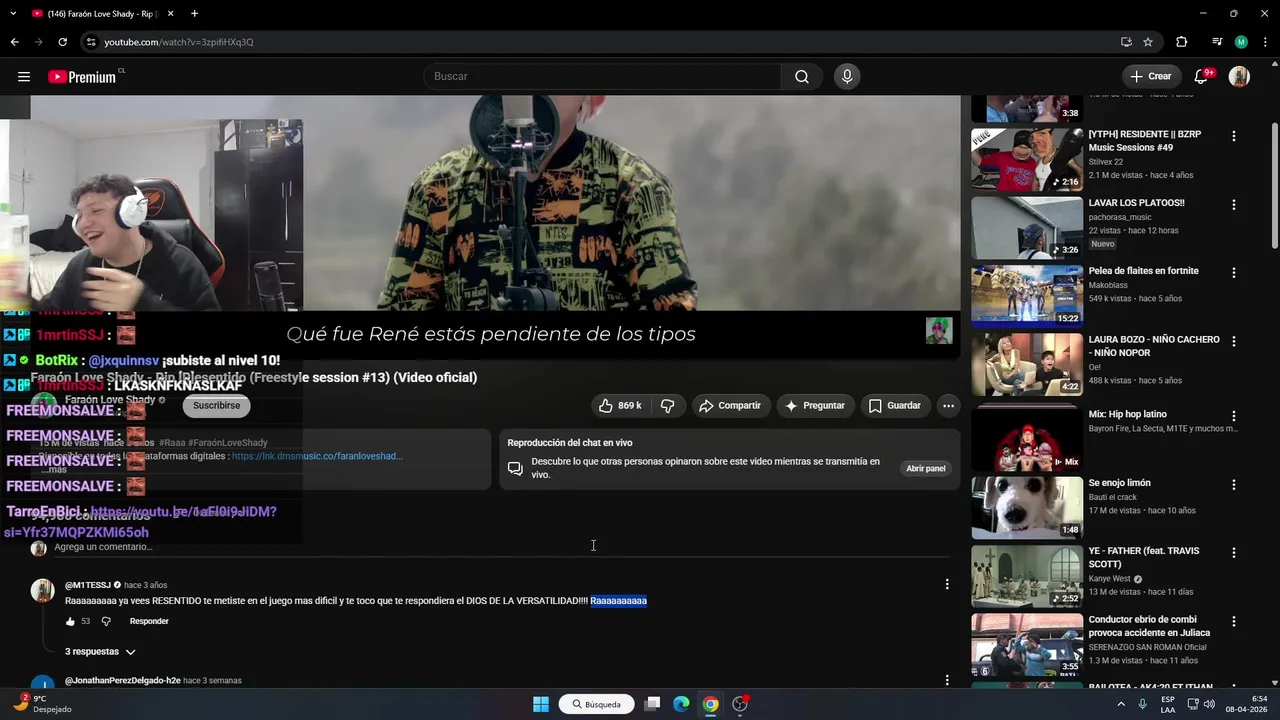The height and width of the screenshot is (720, 1280).
Task: Click in the Buscar search field
Action: click(603, 77)
